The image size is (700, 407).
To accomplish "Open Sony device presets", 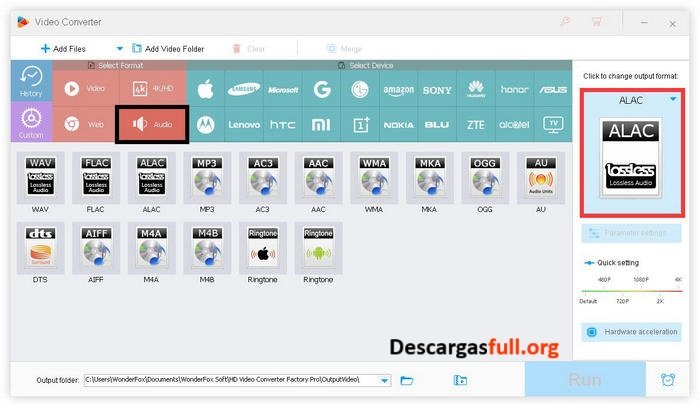I will (x=437, y=89).
